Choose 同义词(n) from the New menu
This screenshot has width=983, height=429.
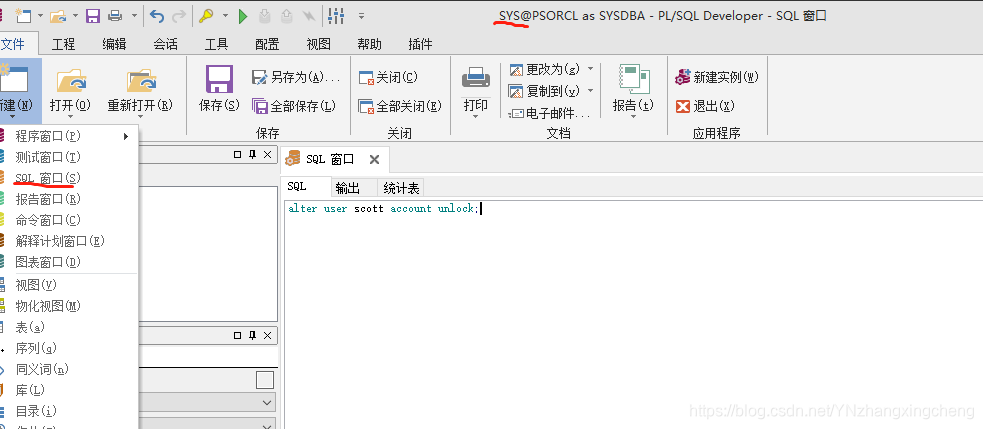click(69, 369)
